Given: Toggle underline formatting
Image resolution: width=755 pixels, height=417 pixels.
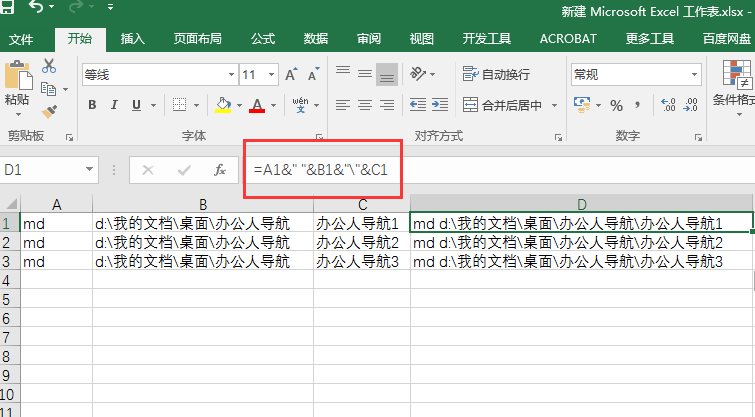Looking at the screenshot, I should 136,105.
